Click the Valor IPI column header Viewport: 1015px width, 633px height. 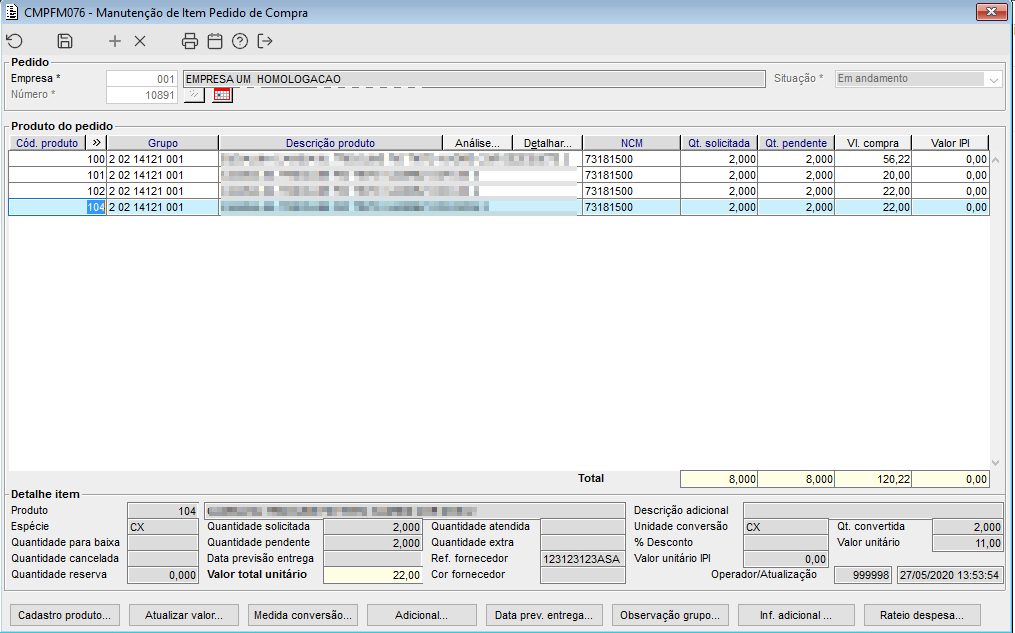click(950, 142)
